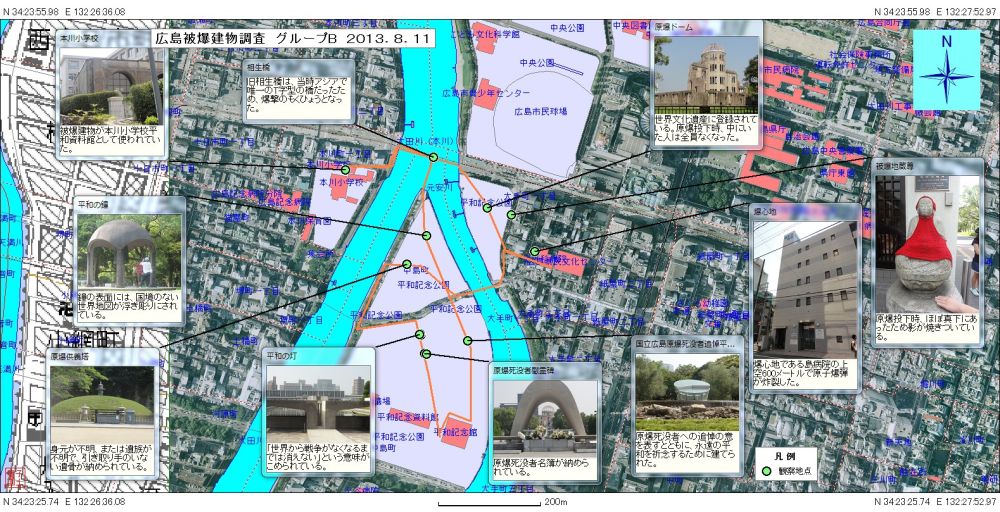1000x512 pixels.
Task: Click the north compass rose icon
Action: [x=946, y=69]
